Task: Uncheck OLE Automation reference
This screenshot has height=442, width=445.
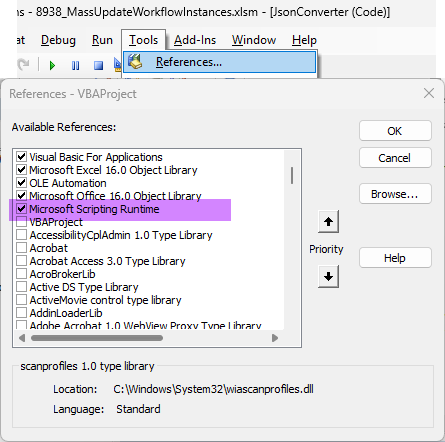Action: [22, 183]
